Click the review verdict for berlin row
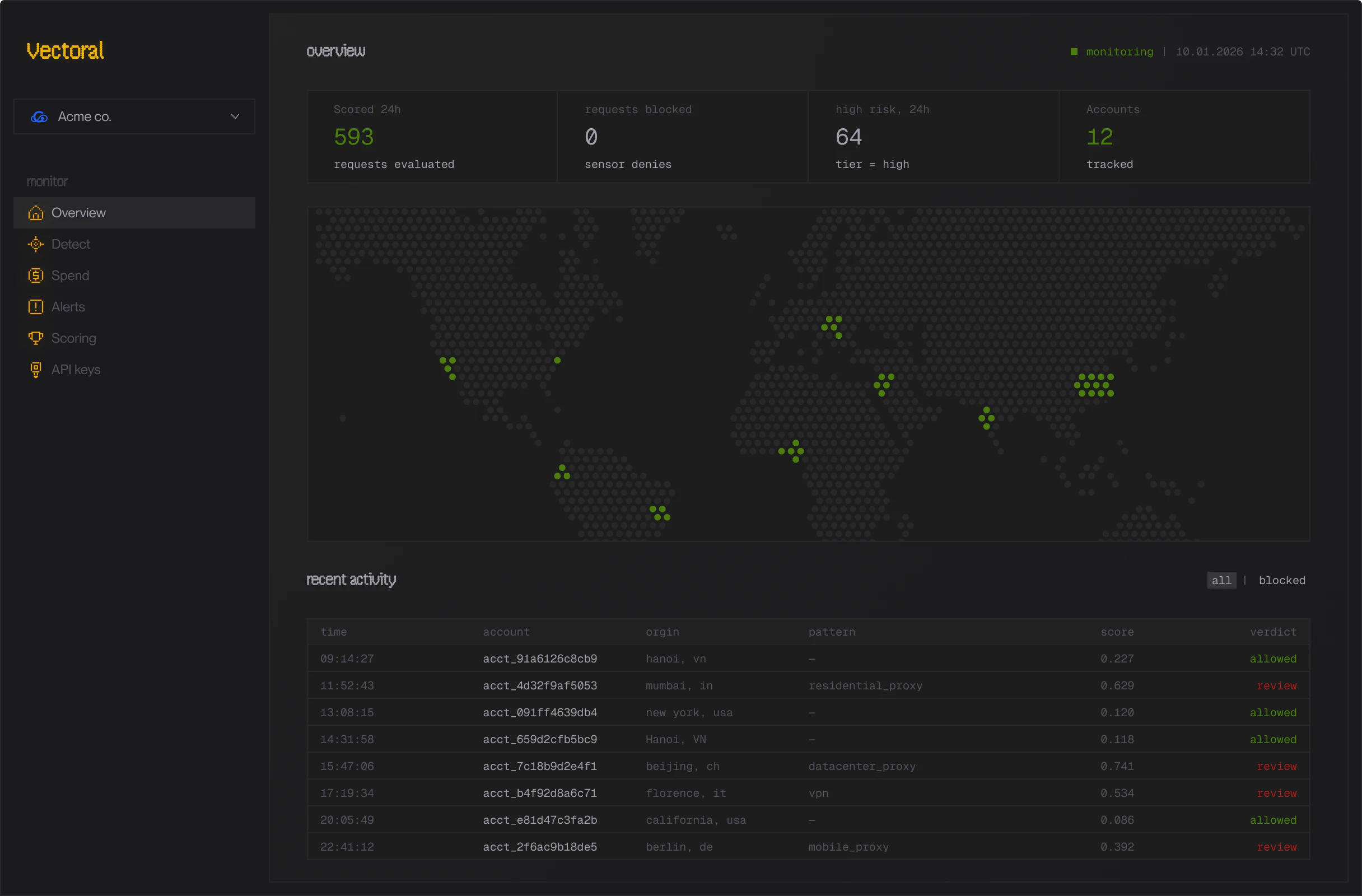 pyautogui.click(x=1277, y=847)
